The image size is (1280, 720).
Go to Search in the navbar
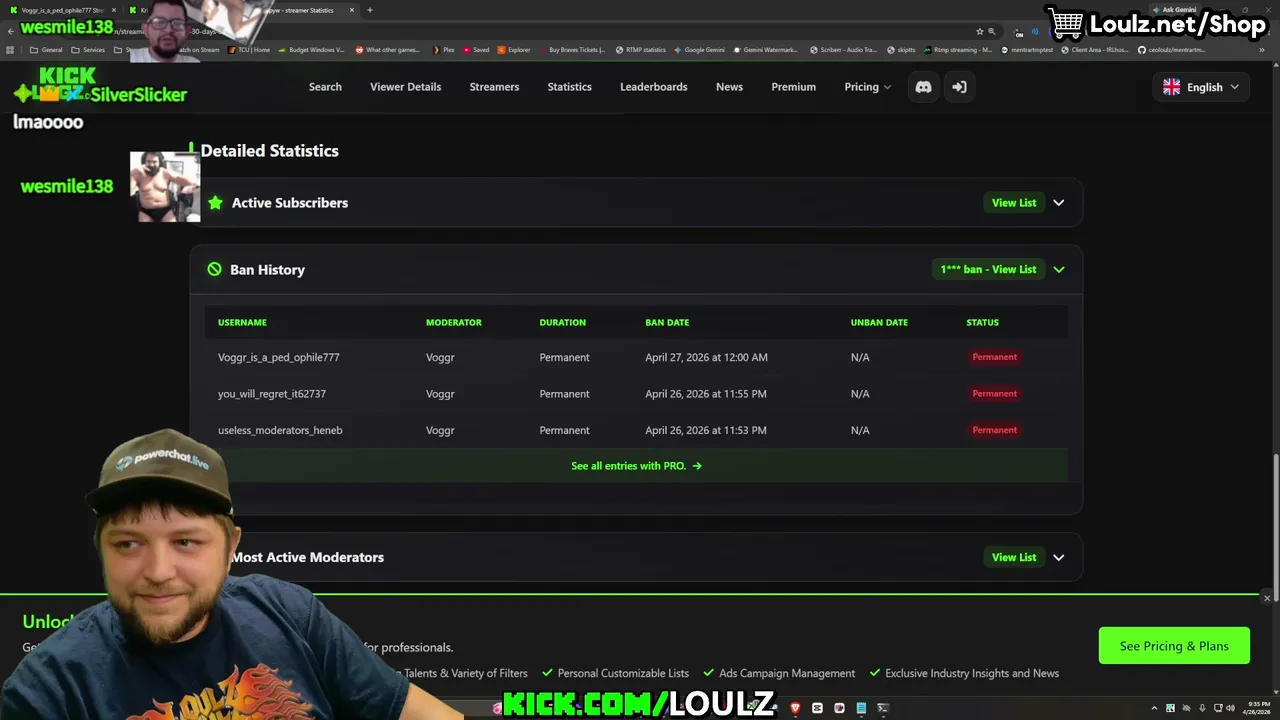coord(325,87)
